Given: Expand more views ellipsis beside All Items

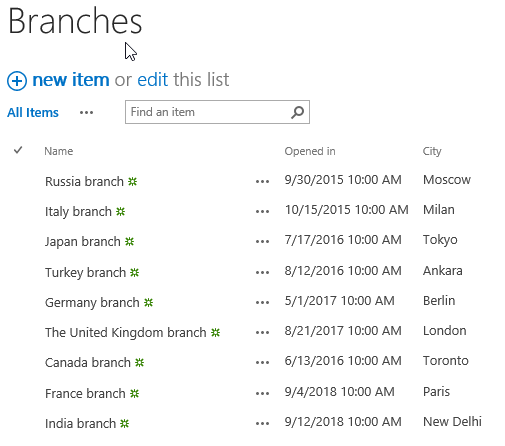Looking at the screenshot, I should tap(86, 113).
